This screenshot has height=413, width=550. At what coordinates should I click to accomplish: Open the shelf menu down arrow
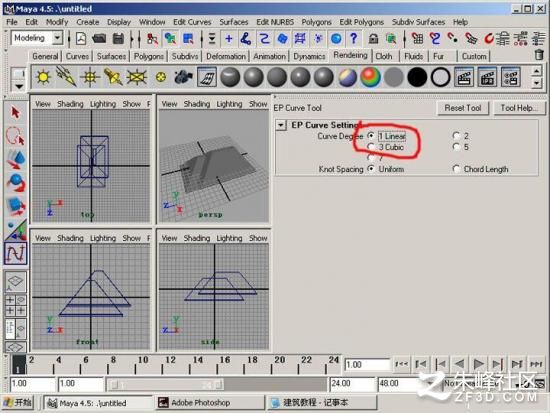19,86
